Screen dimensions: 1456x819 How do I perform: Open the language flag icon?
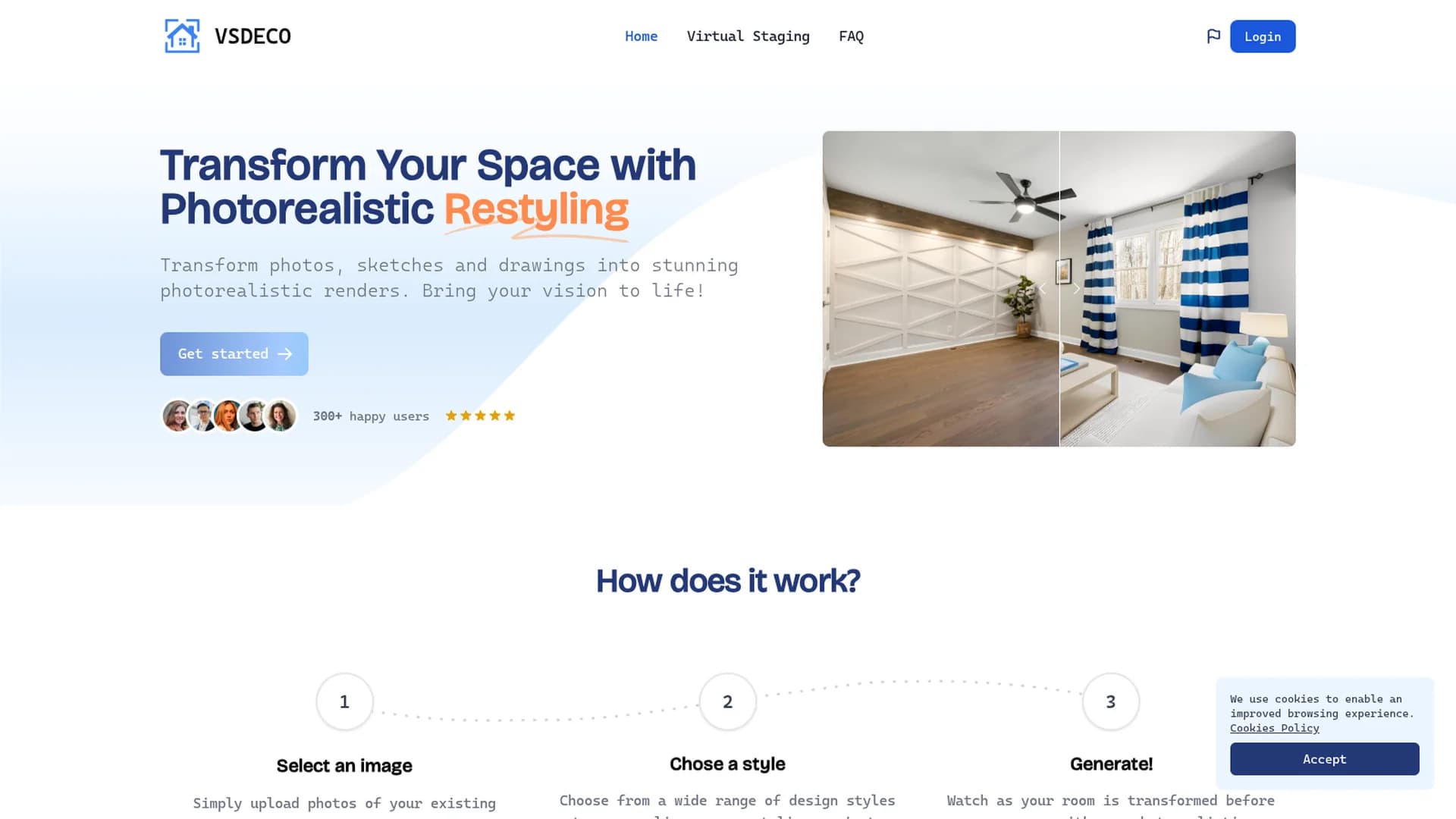pyautogui.click(x=1213, y=36)
